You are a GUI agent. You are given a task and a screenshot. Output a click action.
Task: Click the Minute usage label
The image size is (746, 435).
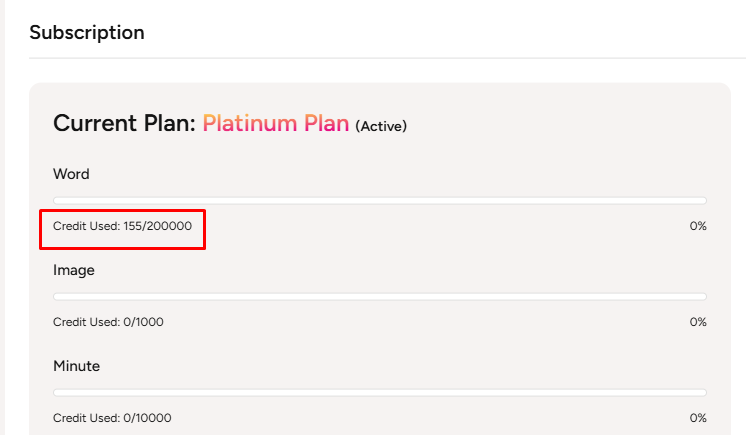[77, 366]
